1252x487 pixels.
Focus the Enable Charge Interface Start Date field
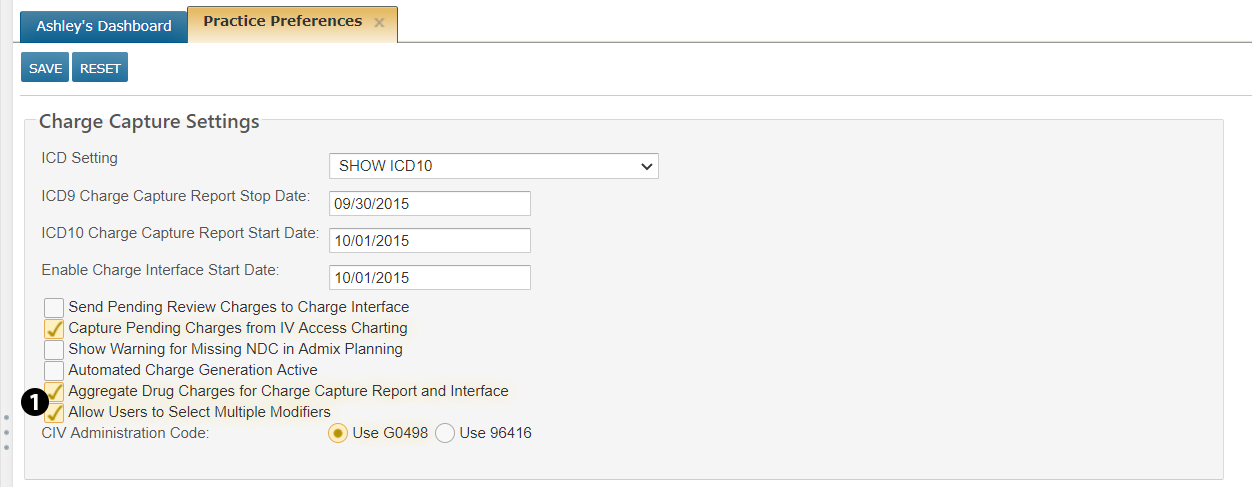coord(429,277)
